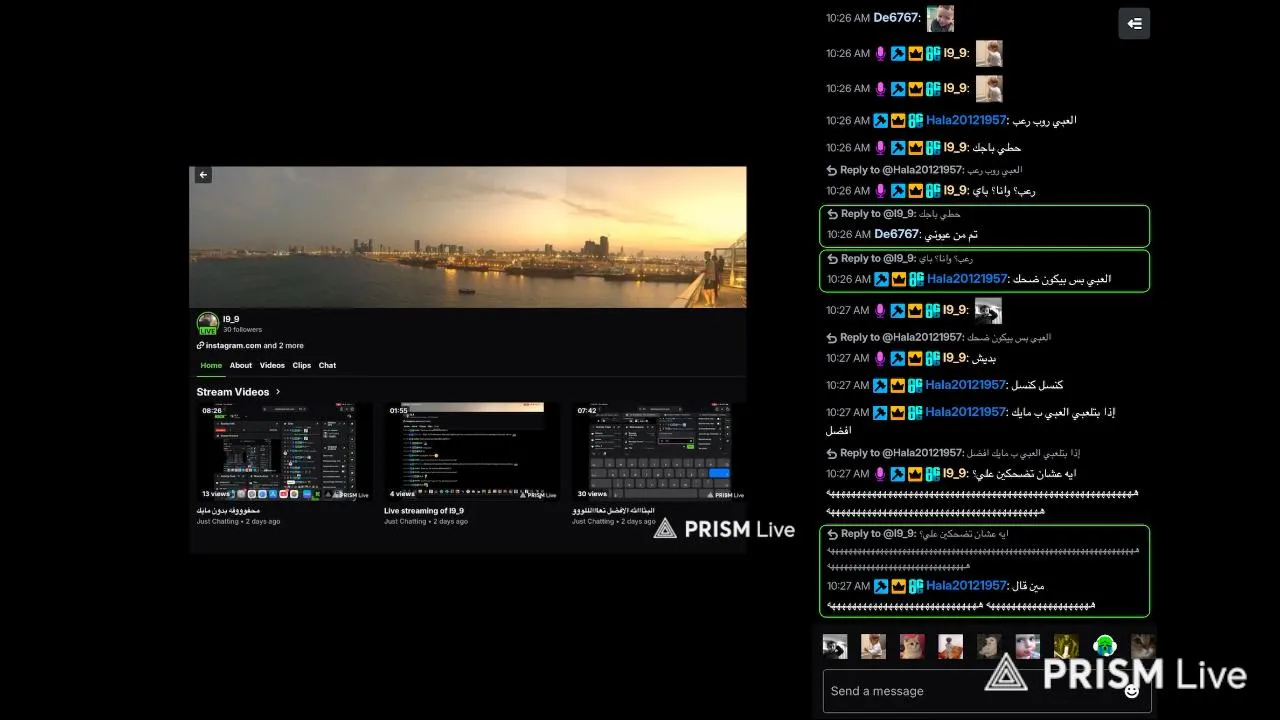Pick the close-up baby face emote
1280x720 pixels.
[x=1027, y=646]
